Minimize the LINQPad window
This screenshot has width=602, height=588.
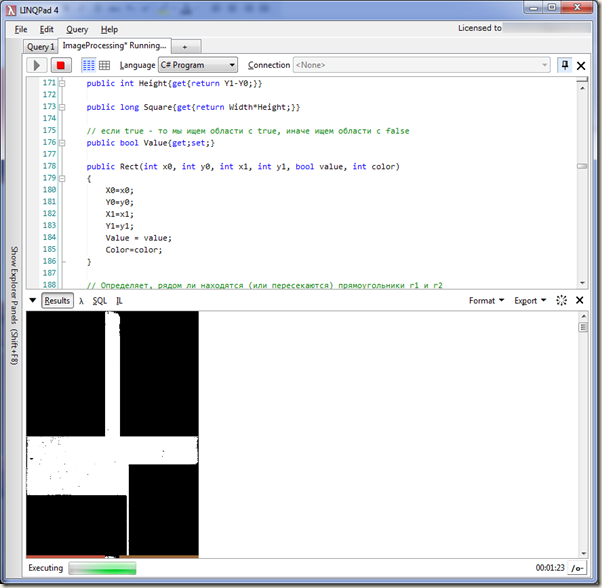pos(534,8)
